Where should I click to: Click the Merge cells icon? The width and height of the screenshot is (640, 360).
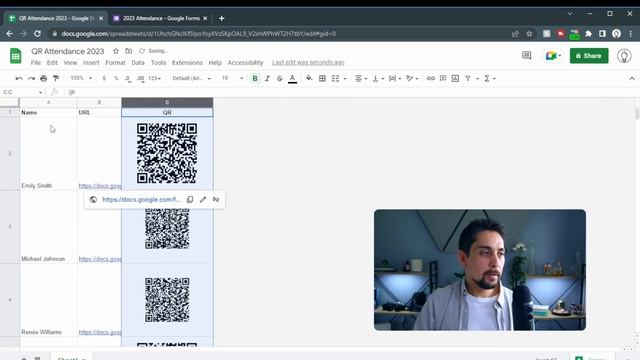point(336,78)
